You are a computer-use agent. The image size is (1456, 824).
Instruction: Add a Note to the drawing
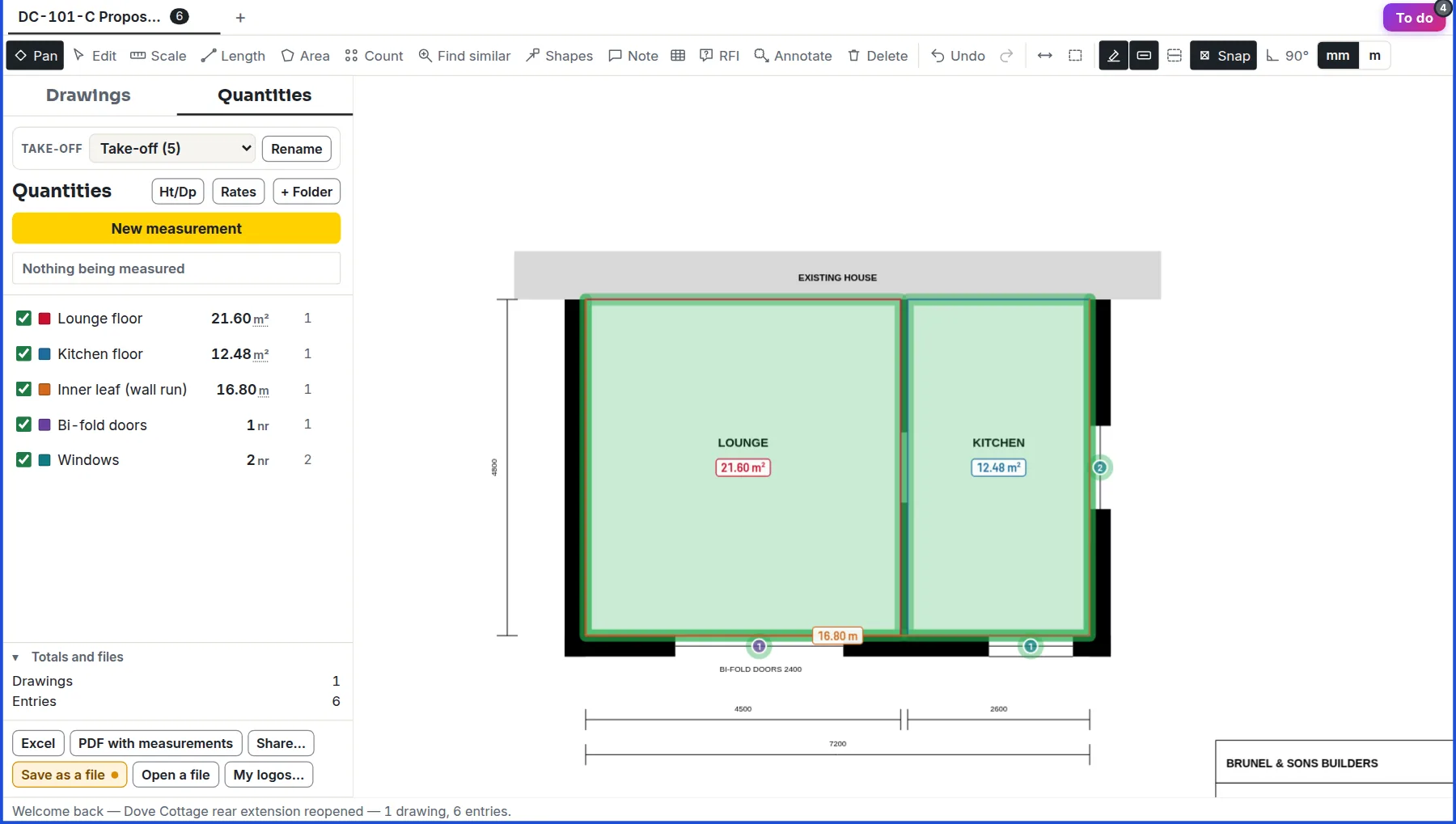point(633,56)
